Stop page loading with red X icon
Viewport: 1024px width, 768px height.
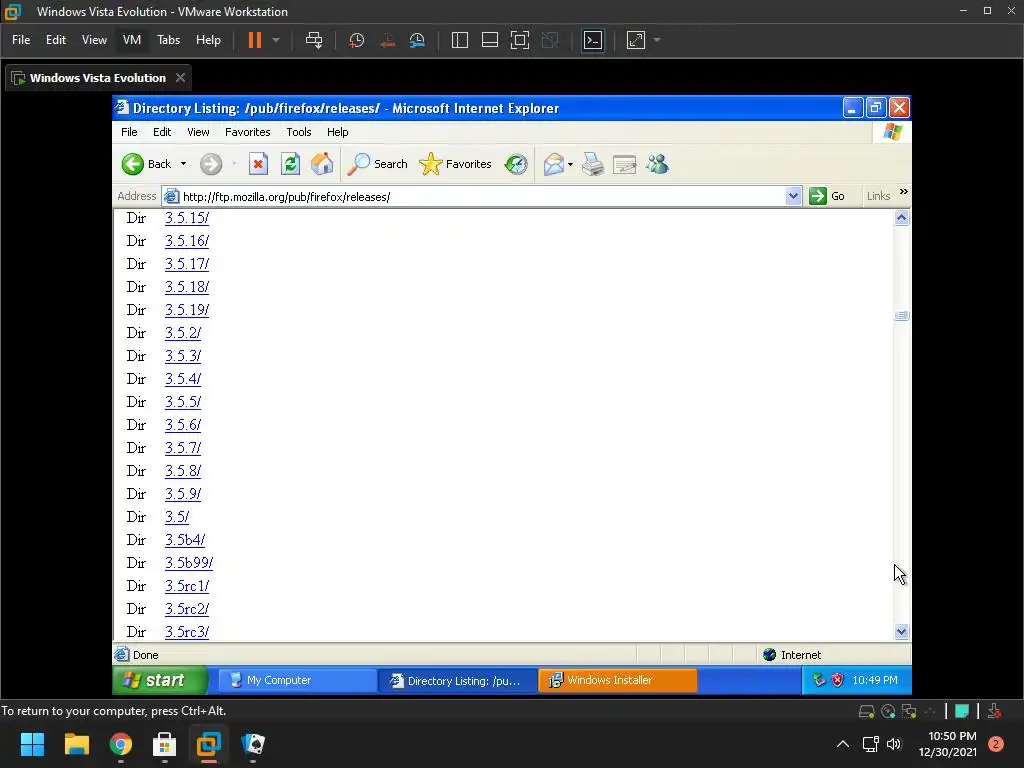pyautogui.click(x=259, y=164)
